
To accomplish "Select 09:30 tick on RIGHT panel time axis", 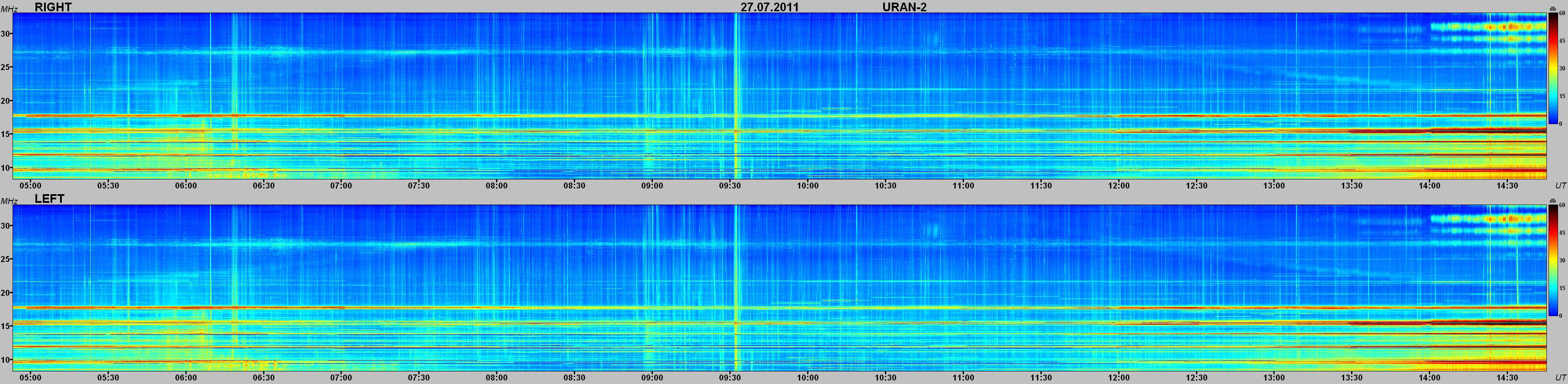I will [x=730, y=185].
